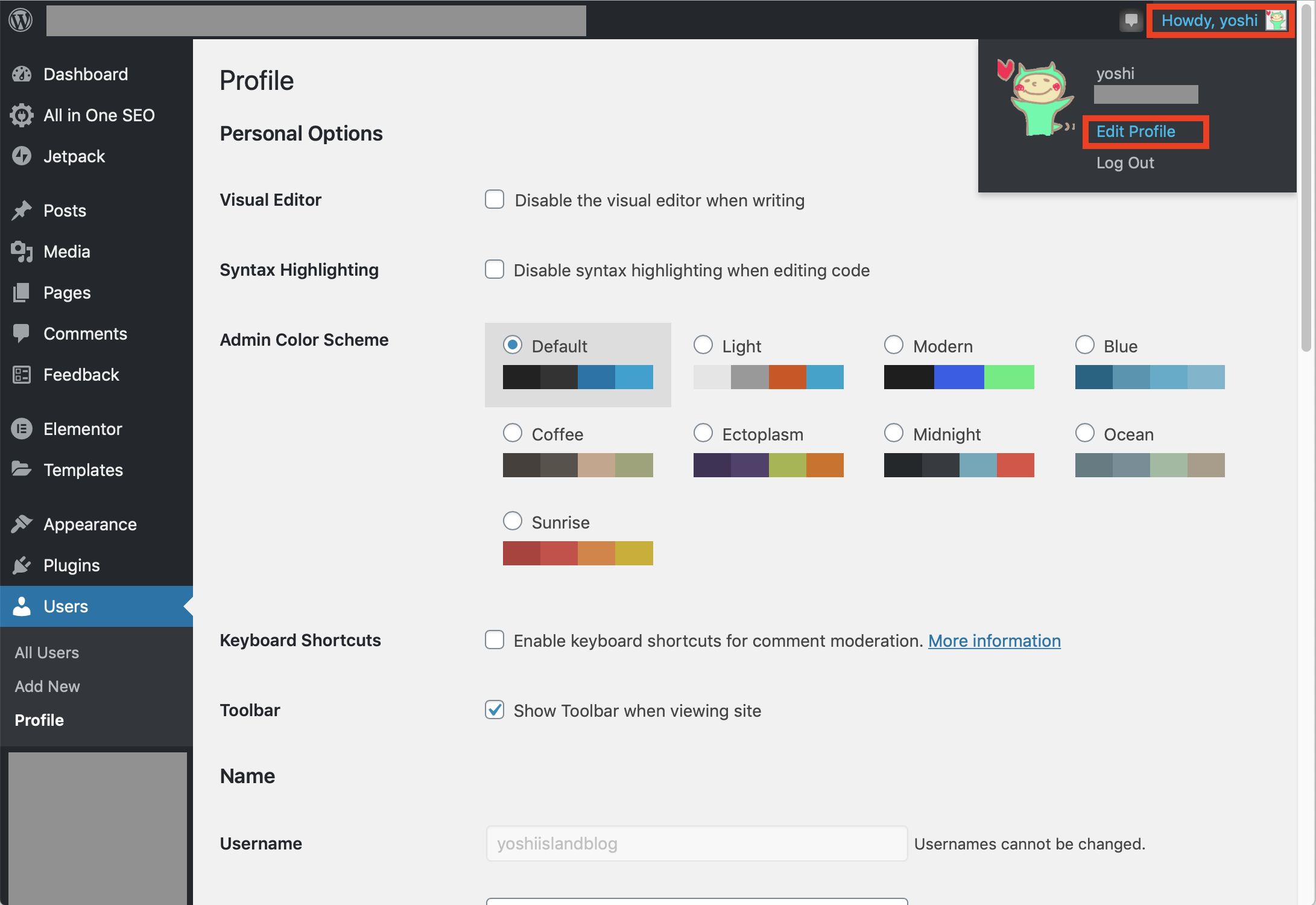Viewport: 1316px width, 905px height.
Task: Open the All Users submenu item
Action: (47, 653)
